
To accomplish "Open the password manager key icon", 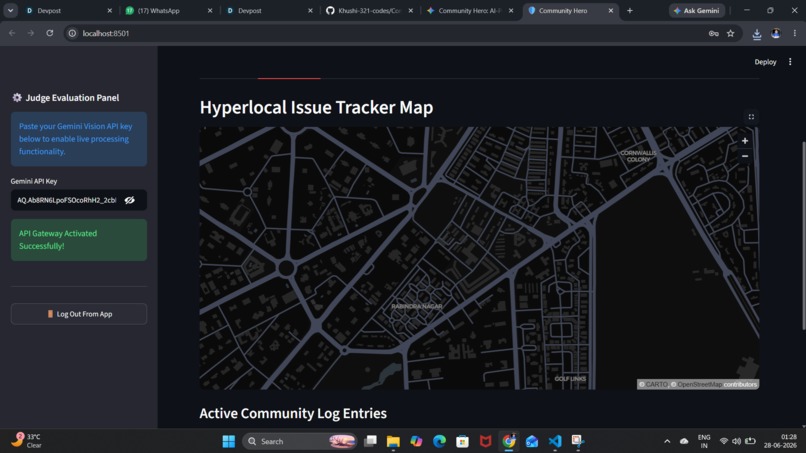I will click(713, 33).
